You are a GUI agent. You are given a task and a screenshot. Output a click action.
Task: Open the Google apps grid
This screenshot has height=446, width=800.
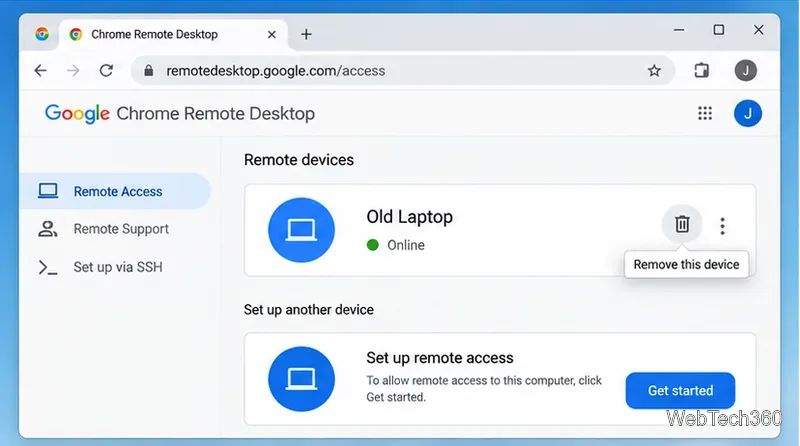pyautogui.click(x=705, y=113)
